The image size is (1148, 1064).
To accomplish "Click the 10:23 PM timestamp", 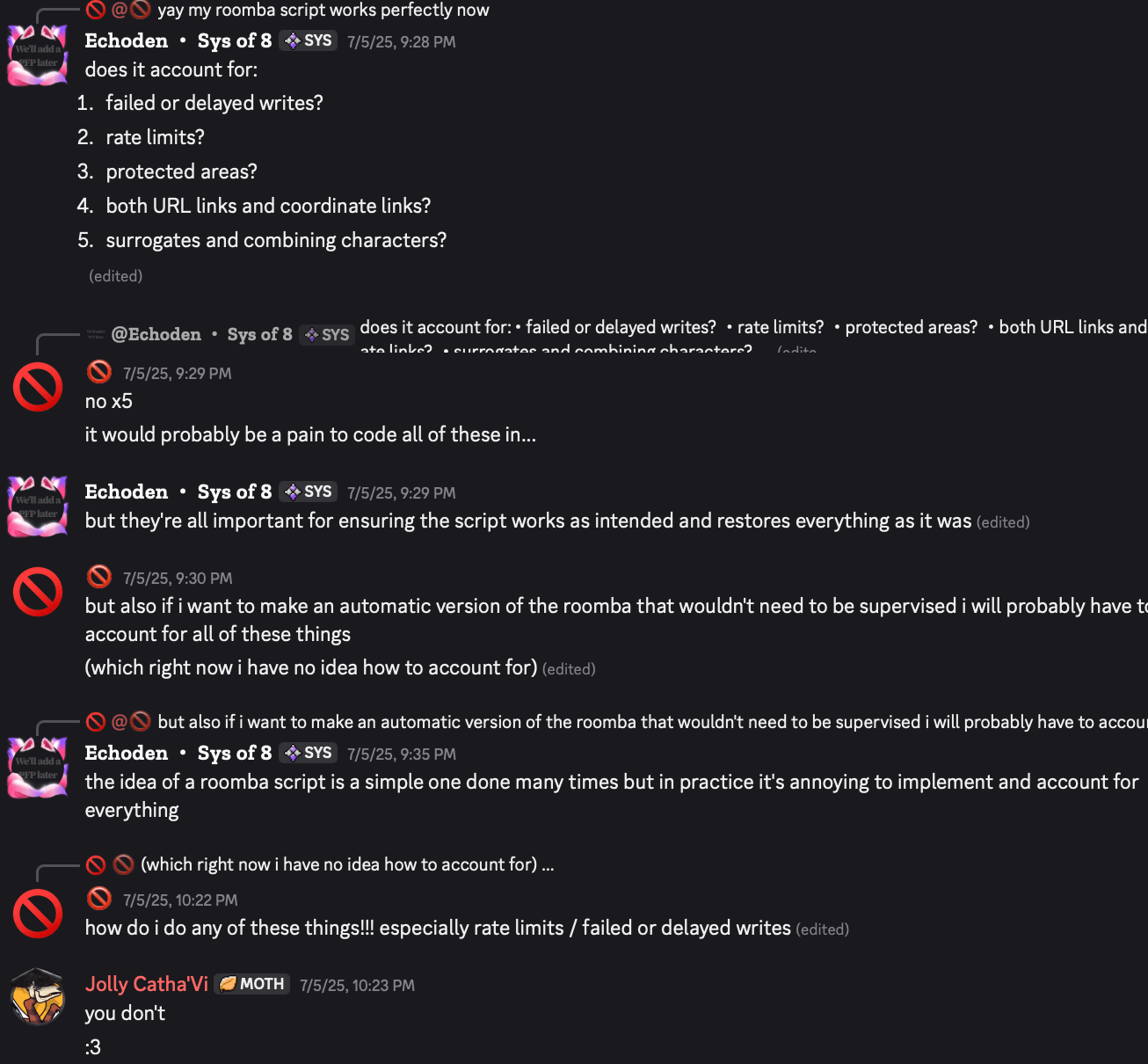I will 357,986.
